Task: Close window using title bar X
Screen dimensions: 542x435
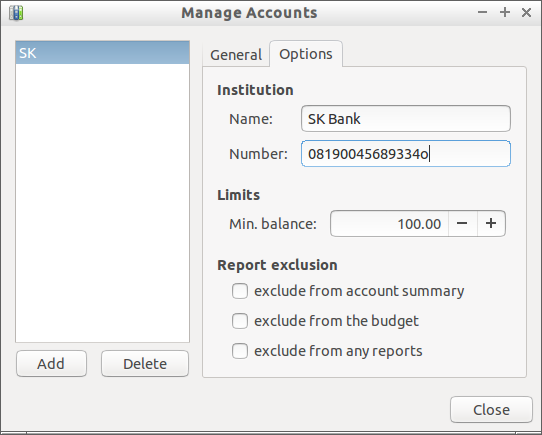Action: point(526,13)
